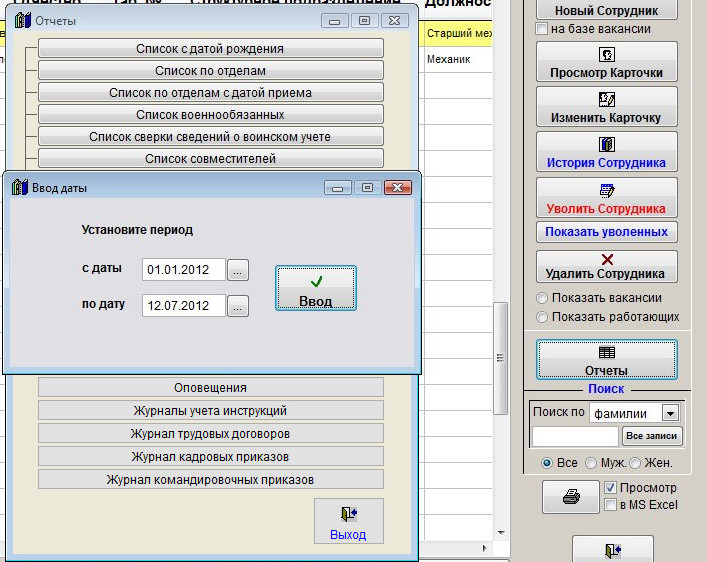Viewport: 707px width, 562px height.
Task: Click the printer icon button
Action: [x=571, y=497]
